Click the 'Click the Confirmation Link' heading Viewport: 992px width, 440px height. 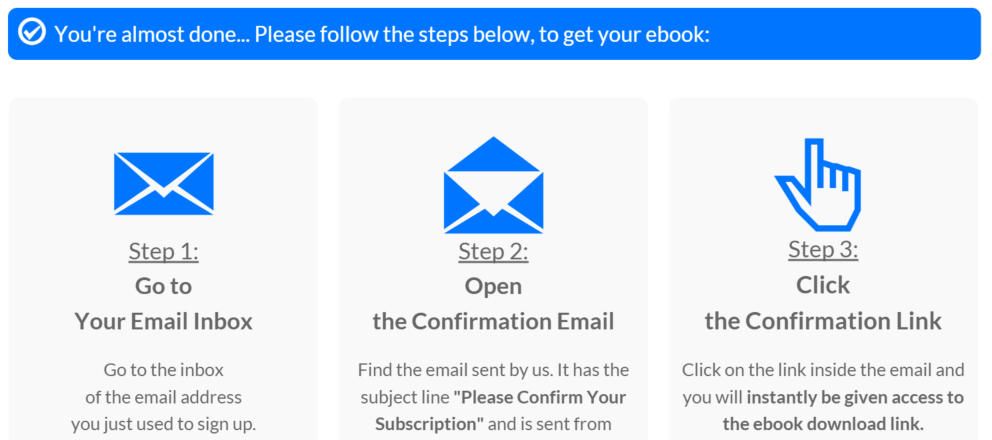823,303
